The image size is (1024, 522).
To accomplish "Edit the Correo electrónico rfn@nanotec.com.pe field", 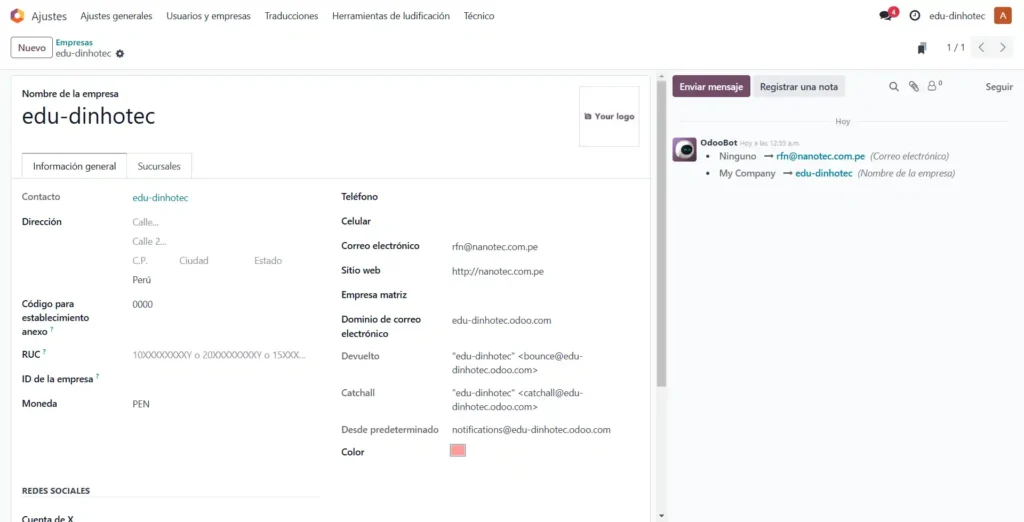I will point(545,247).
